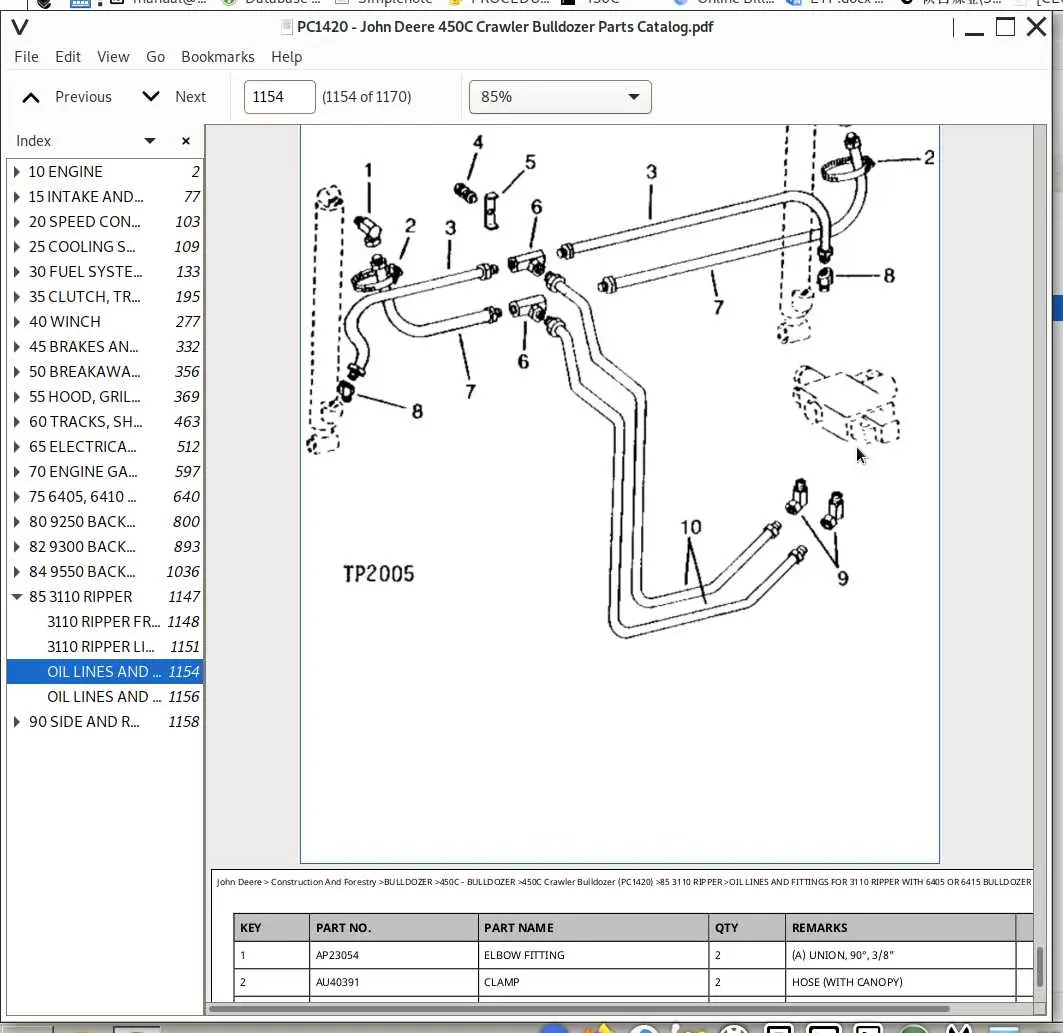Expand the 90 SIDE AND R section
1063x1033 pixels.
(17, 722)
